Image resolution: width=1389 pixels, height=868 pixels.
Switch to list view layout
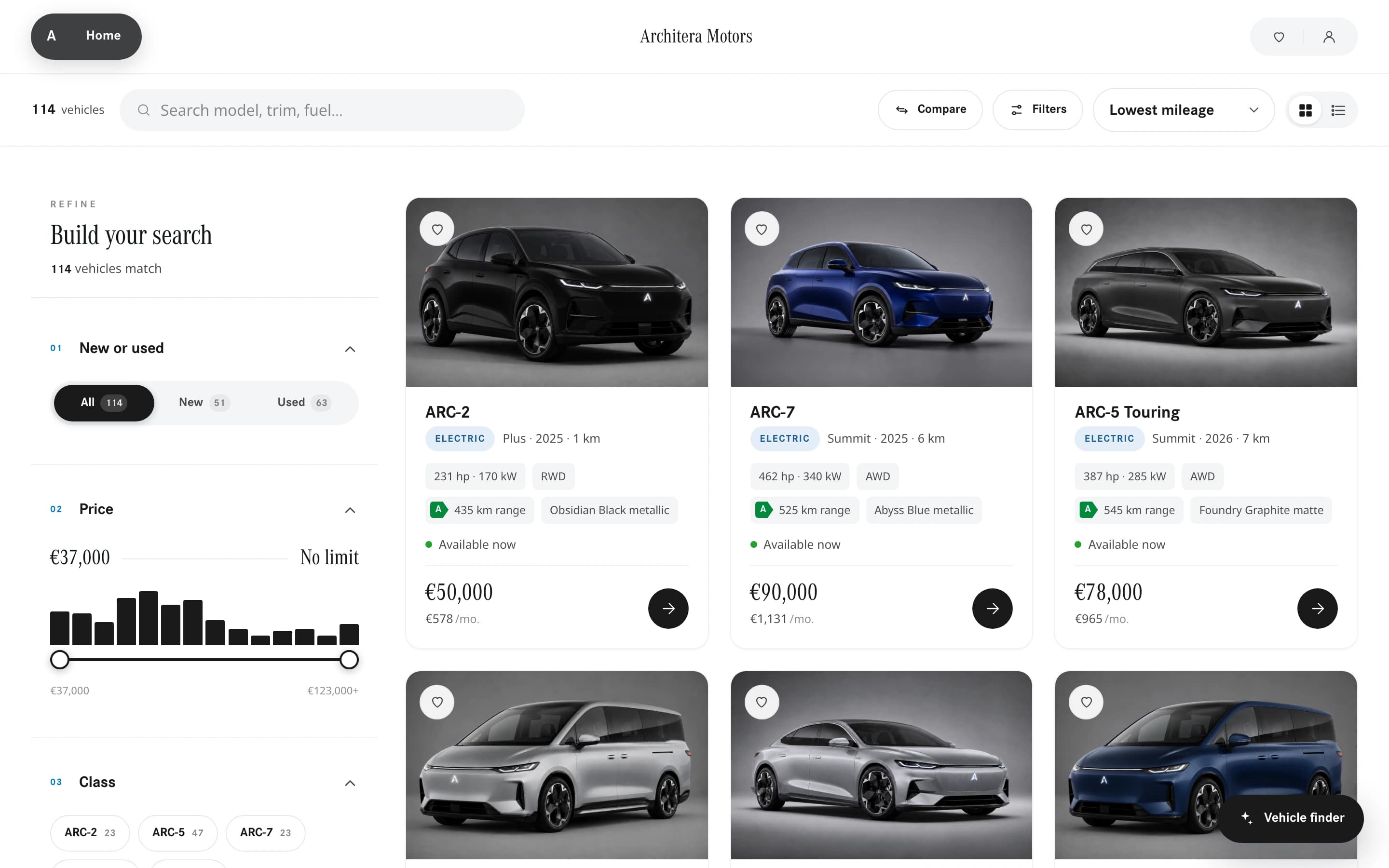[1338, 110]
